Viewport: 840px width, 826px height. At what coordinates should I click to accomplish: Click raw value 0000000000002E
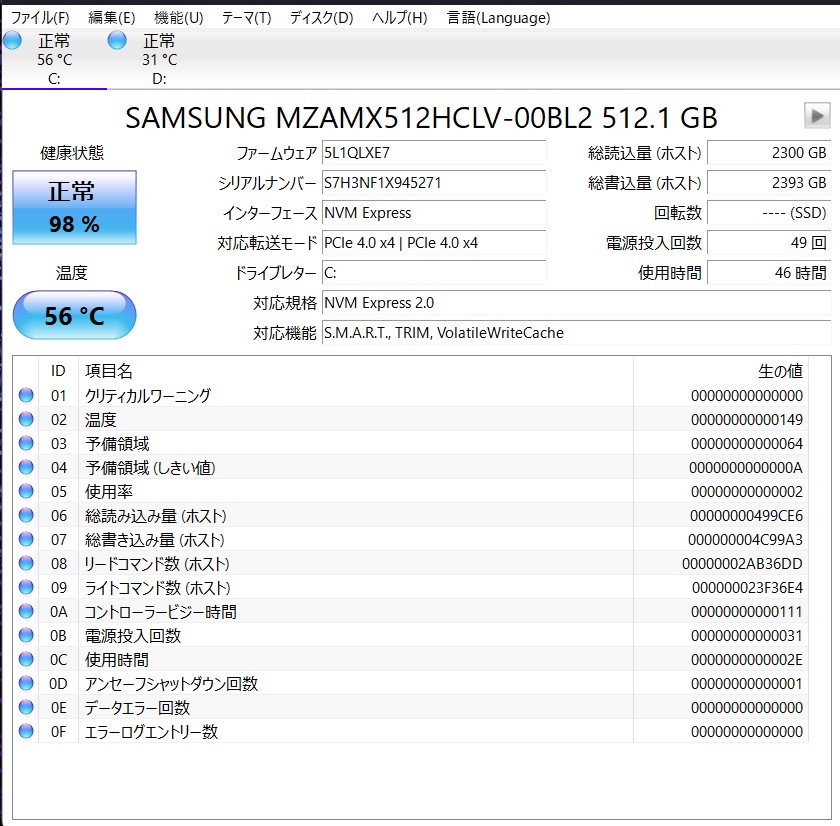(747, 660)
